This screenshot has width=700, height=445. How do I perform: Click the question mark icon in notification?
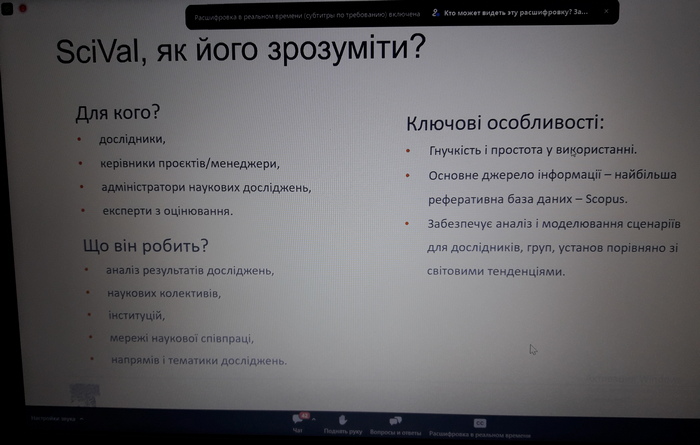point(435,14)
